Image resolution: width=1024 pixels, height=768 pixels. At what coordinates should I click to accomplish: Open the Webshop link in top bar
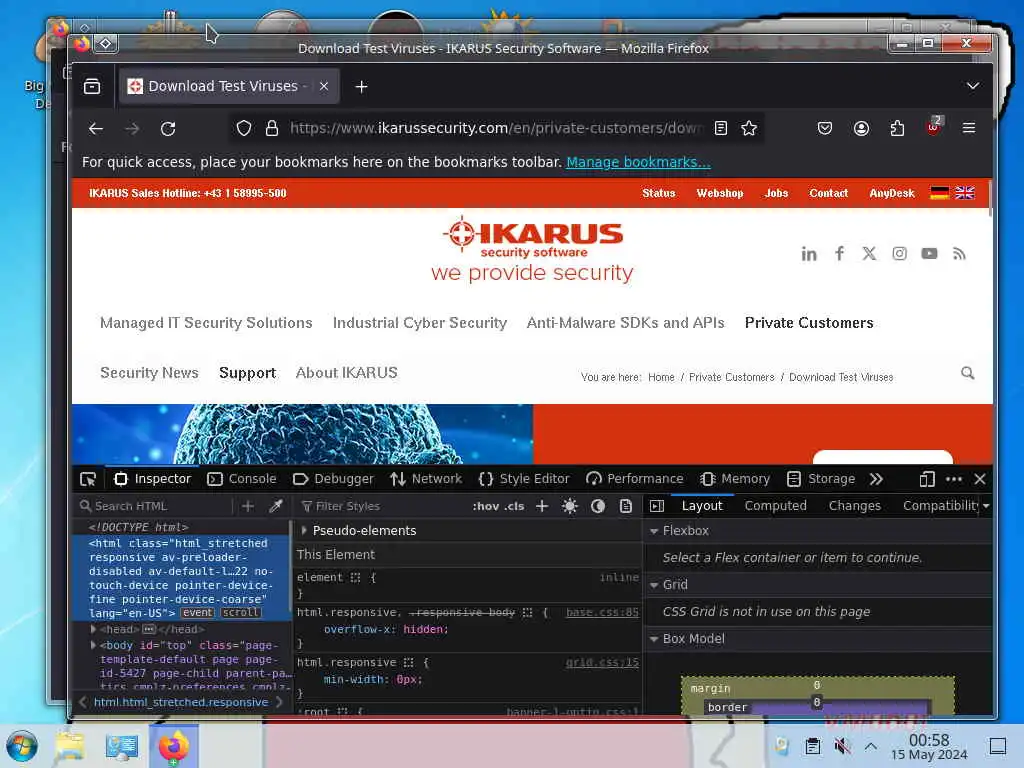click(x=720, y=193)
